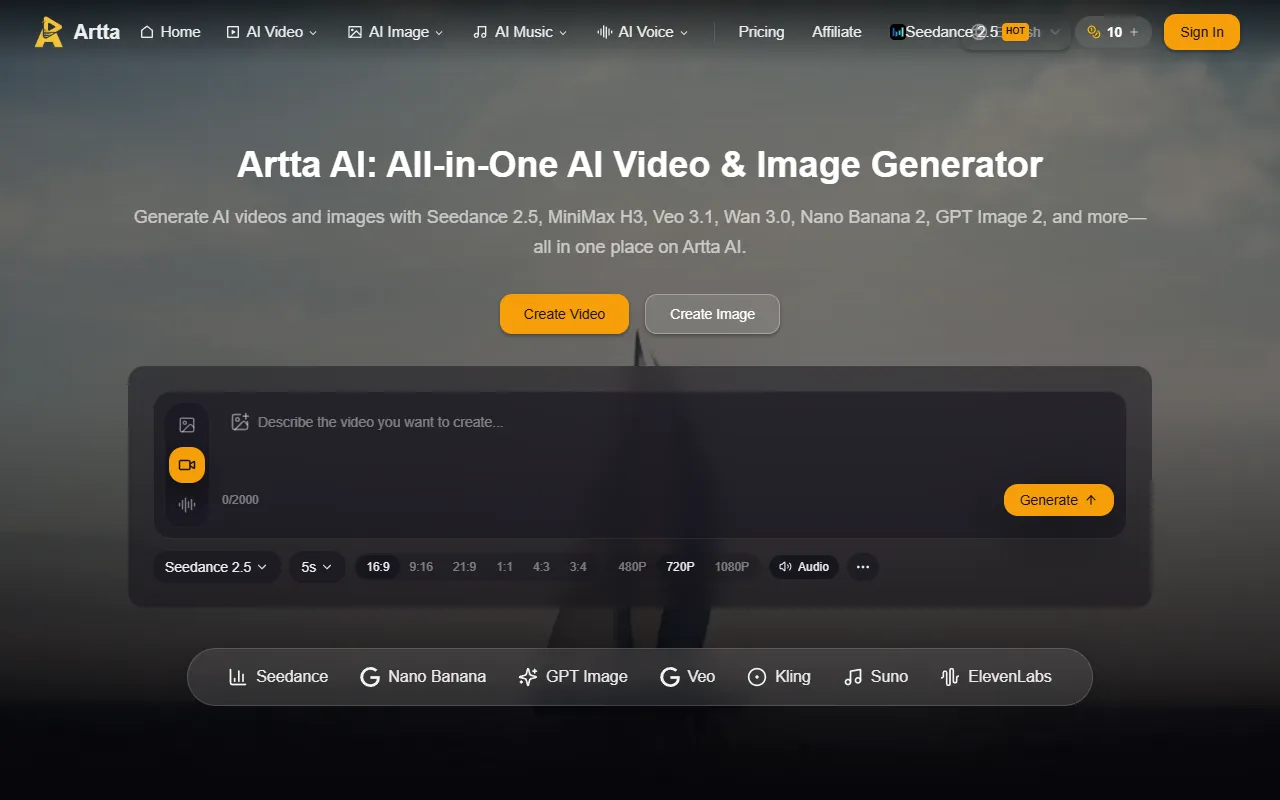
Task: Choose 480P resolution
Action: (632, 567)
